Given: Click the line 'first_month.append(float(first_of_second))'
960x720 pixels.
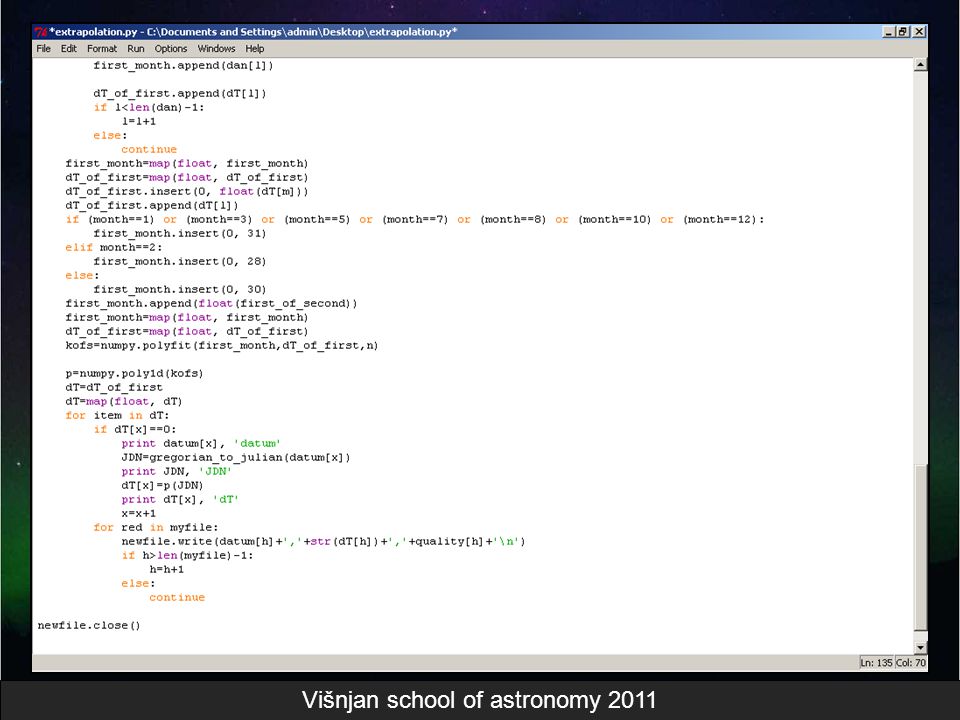Looking at the screenshot, I should (211, 303).
